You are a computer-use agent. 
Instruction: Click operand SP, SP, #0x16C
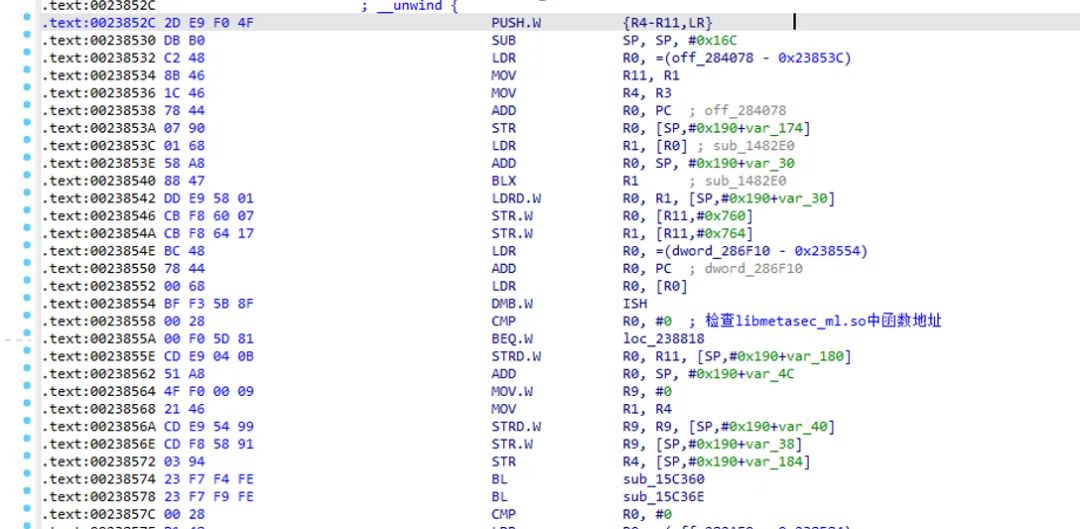click(x=679, y=41)
